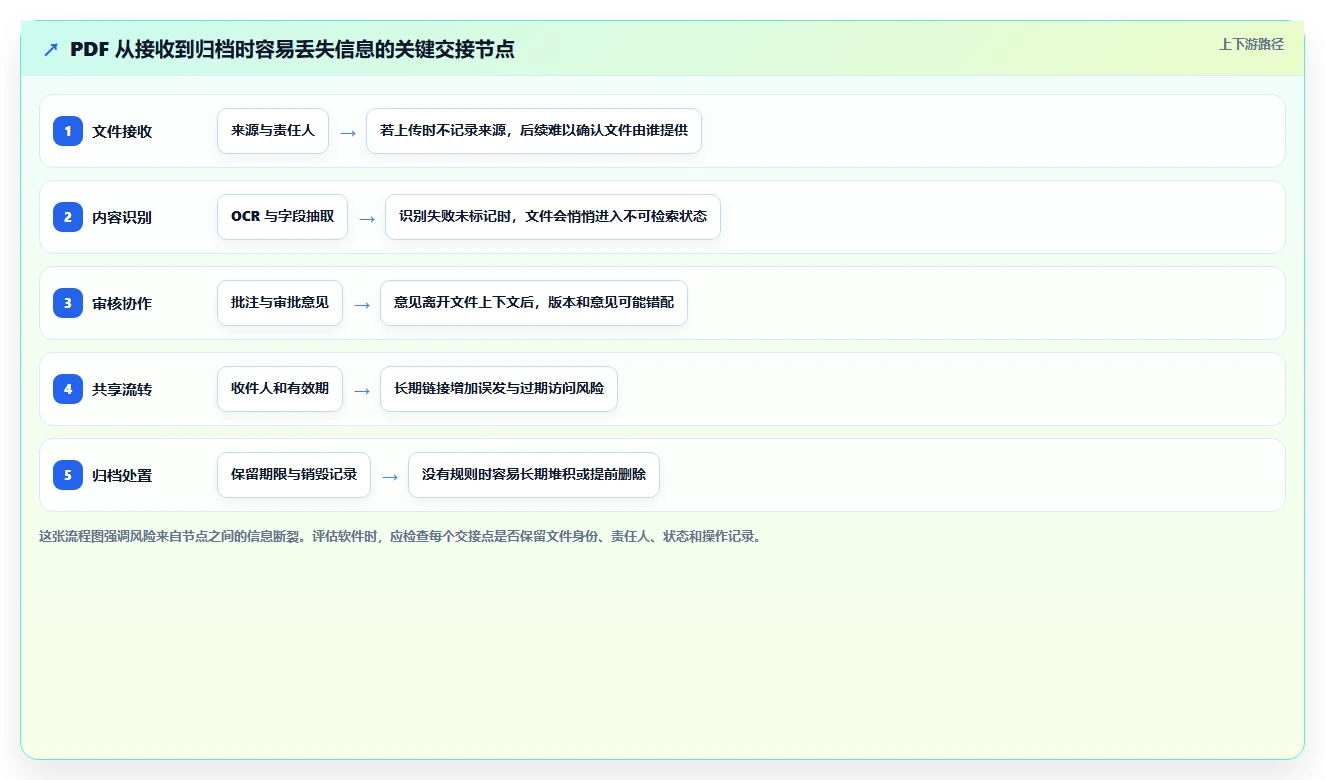Click the 文件接收 step label
The image size is (1325, 780).
(122, 131)
